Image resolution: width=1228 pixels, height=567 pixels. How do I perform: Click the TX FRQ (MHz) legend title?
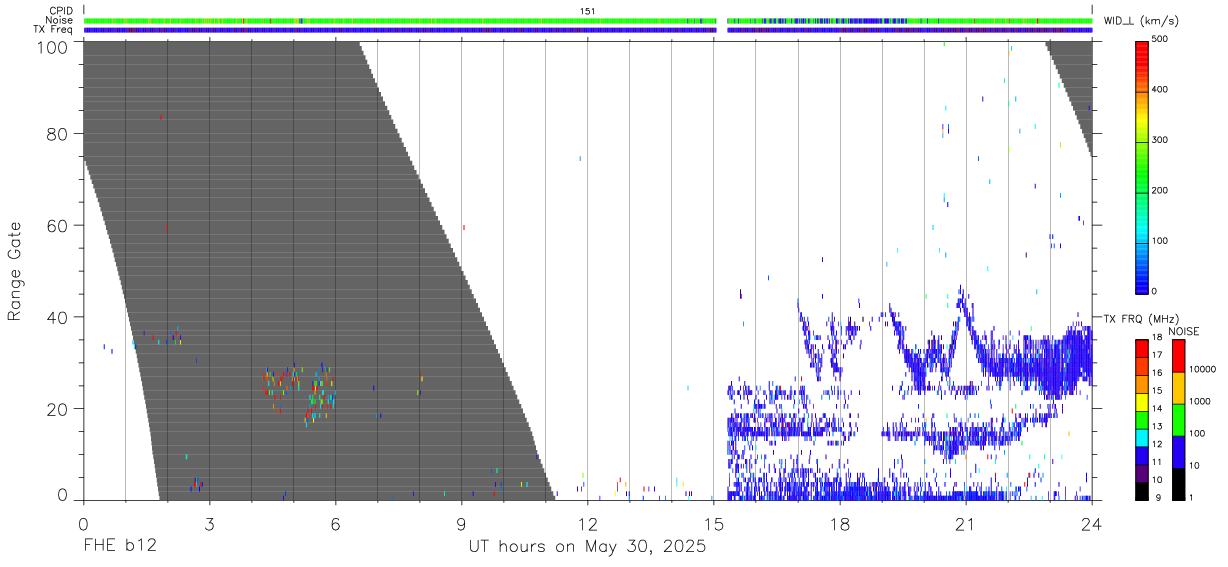[1139, 318]
